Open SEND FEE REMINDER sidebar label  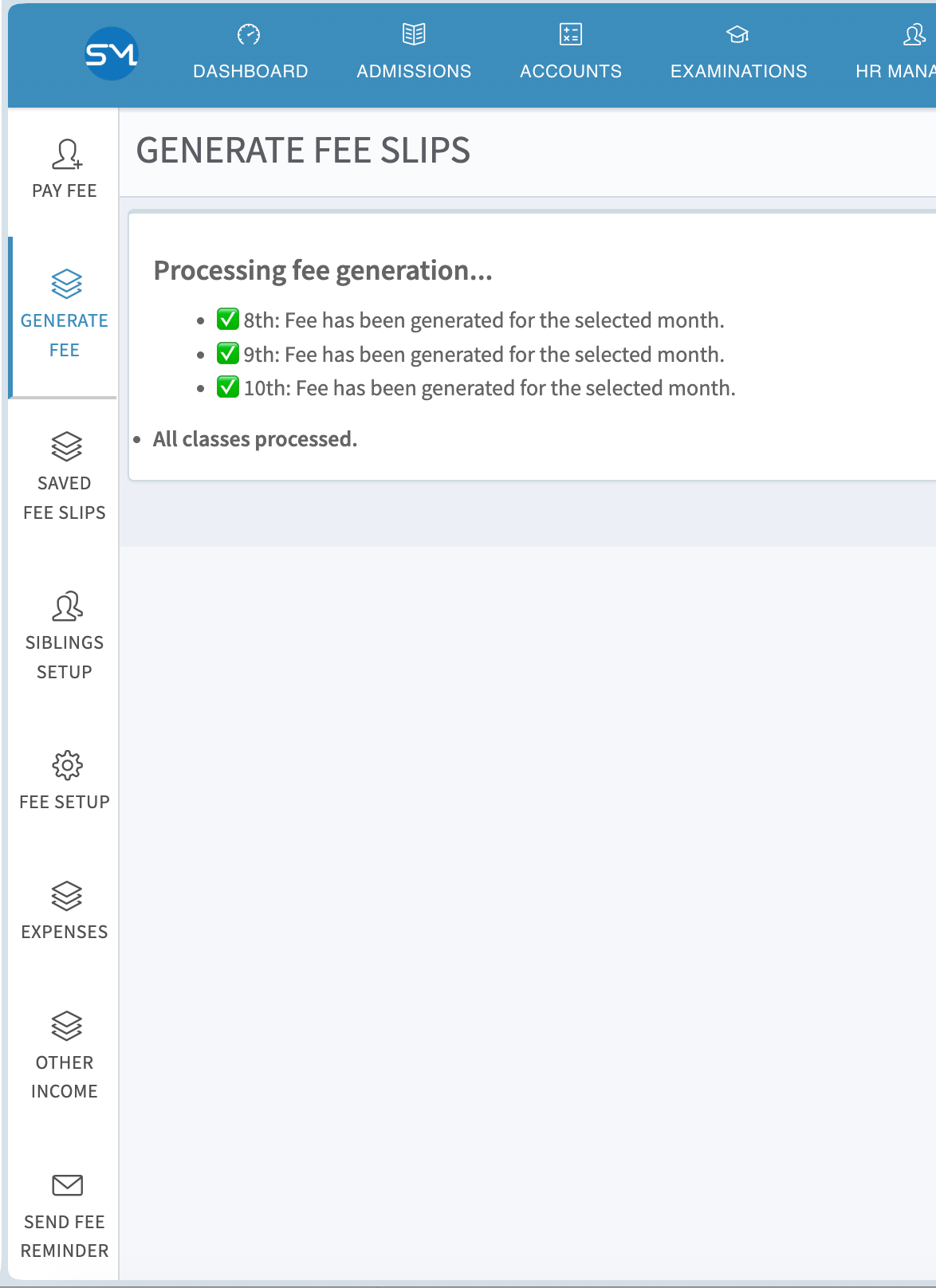[65, 1236]
